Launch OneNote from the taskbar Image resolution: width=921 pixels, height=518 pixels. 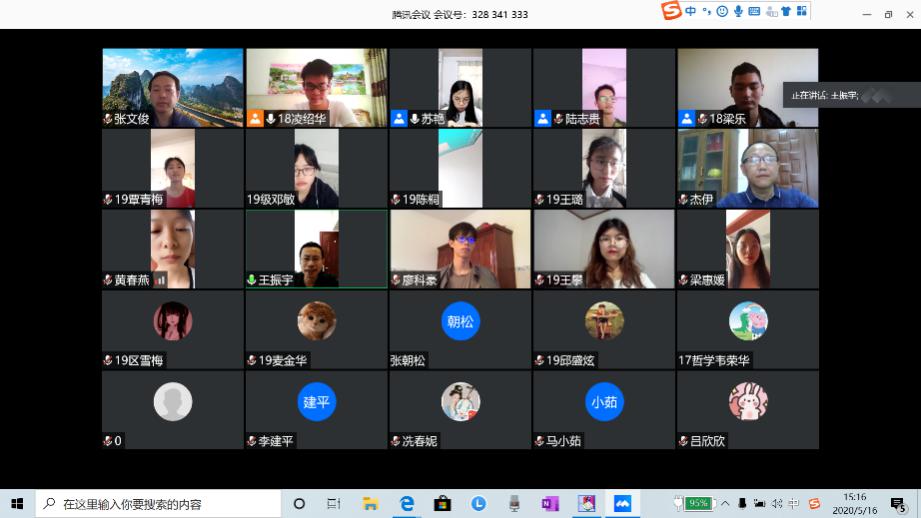pyautogui.click(x=550, y=503)
